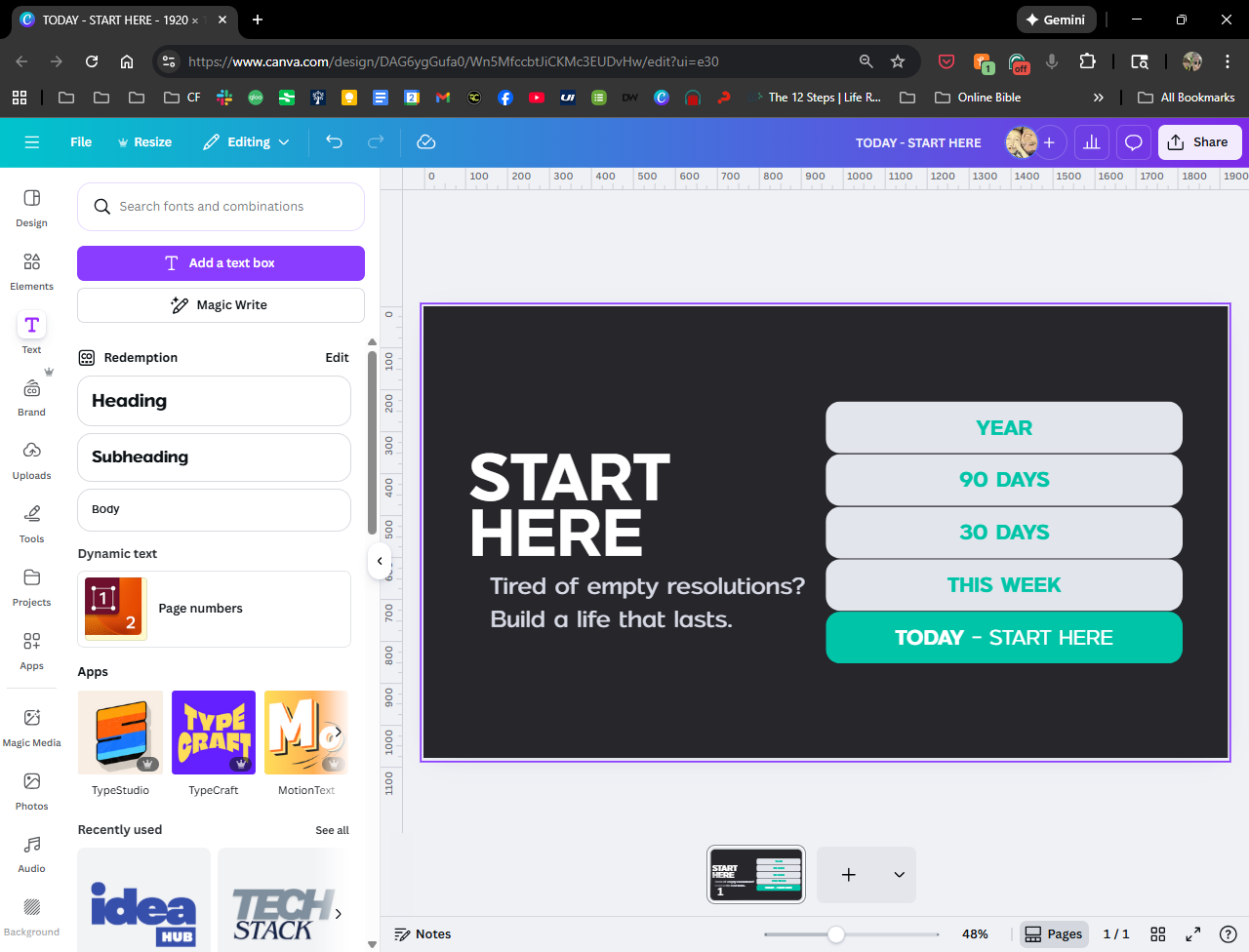Open the comments speech bubble icon

[x=1133, y=142]
